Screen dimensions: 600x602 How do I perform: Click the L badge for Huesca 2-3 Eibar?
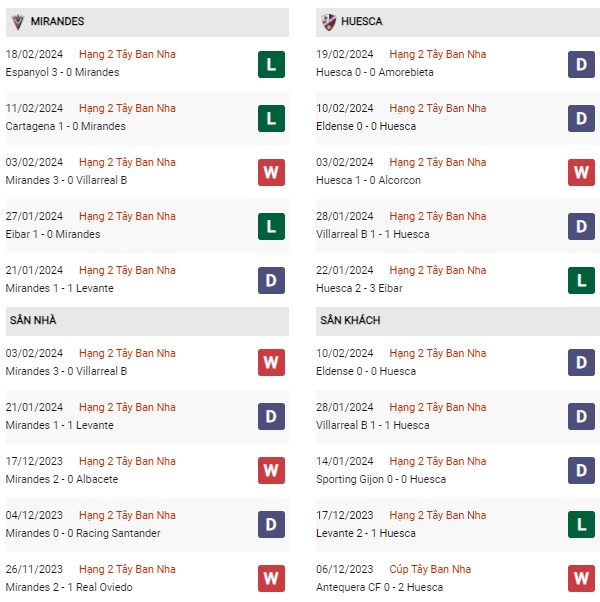[x=581, y=281]
